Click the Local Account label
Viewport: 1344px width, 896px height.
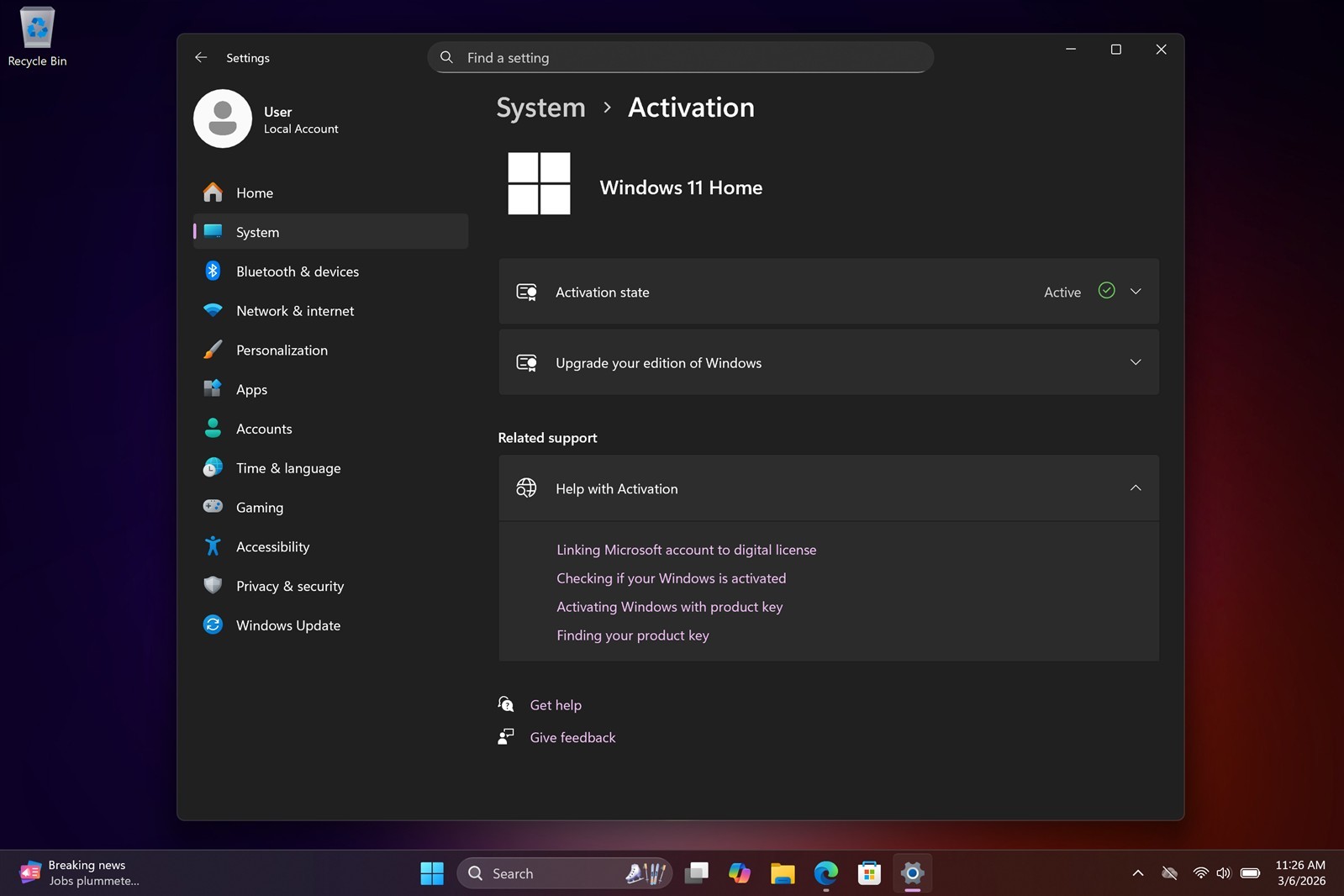point(301,129)
